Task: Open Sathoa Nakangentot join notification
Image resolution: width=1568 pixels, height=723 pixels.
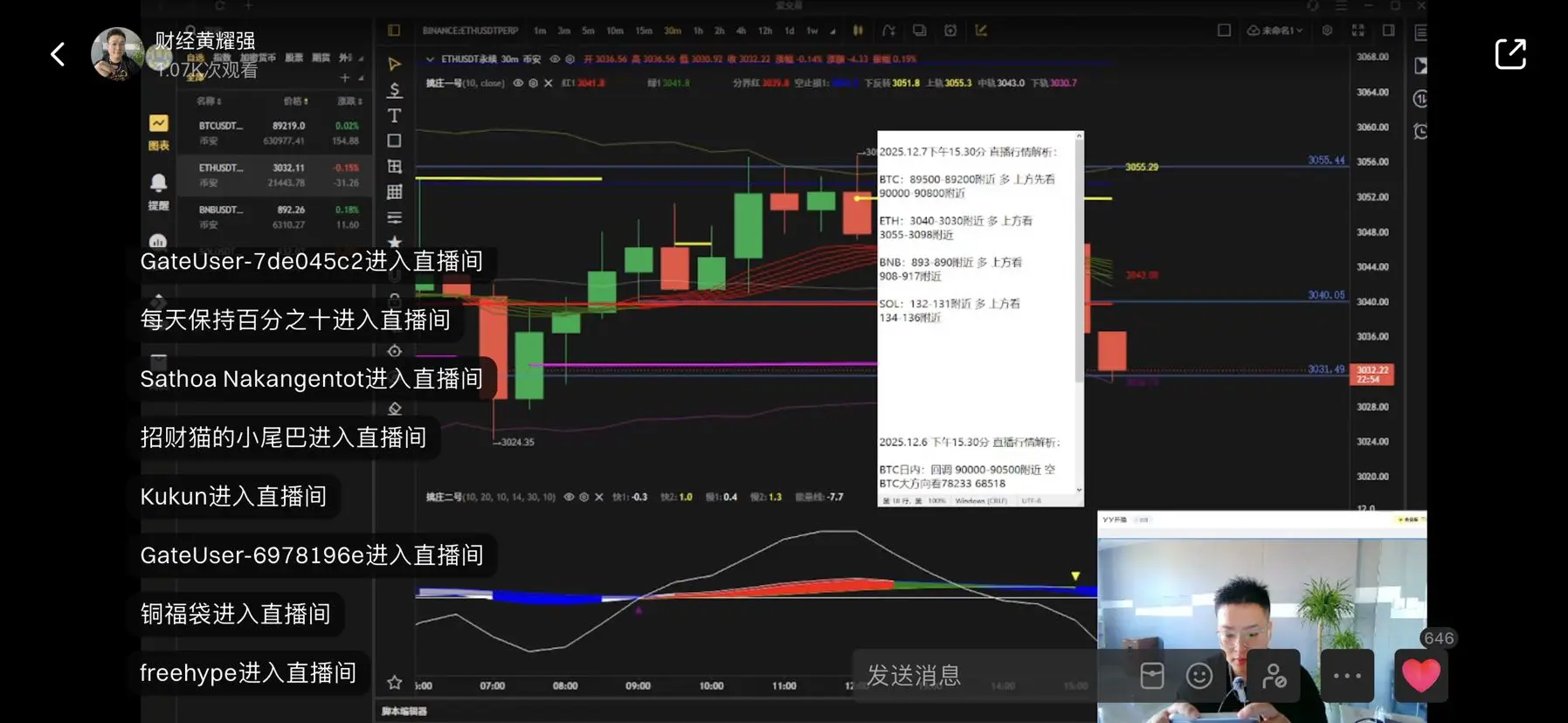Action: click(x=312, y=379)
